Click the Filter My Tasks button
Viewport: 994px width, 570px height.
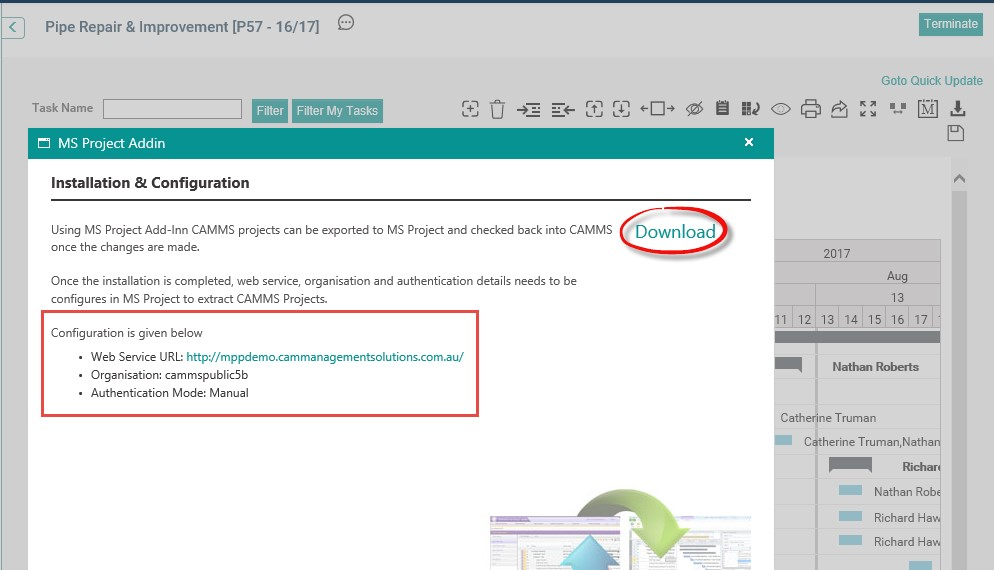coord(337,111)
